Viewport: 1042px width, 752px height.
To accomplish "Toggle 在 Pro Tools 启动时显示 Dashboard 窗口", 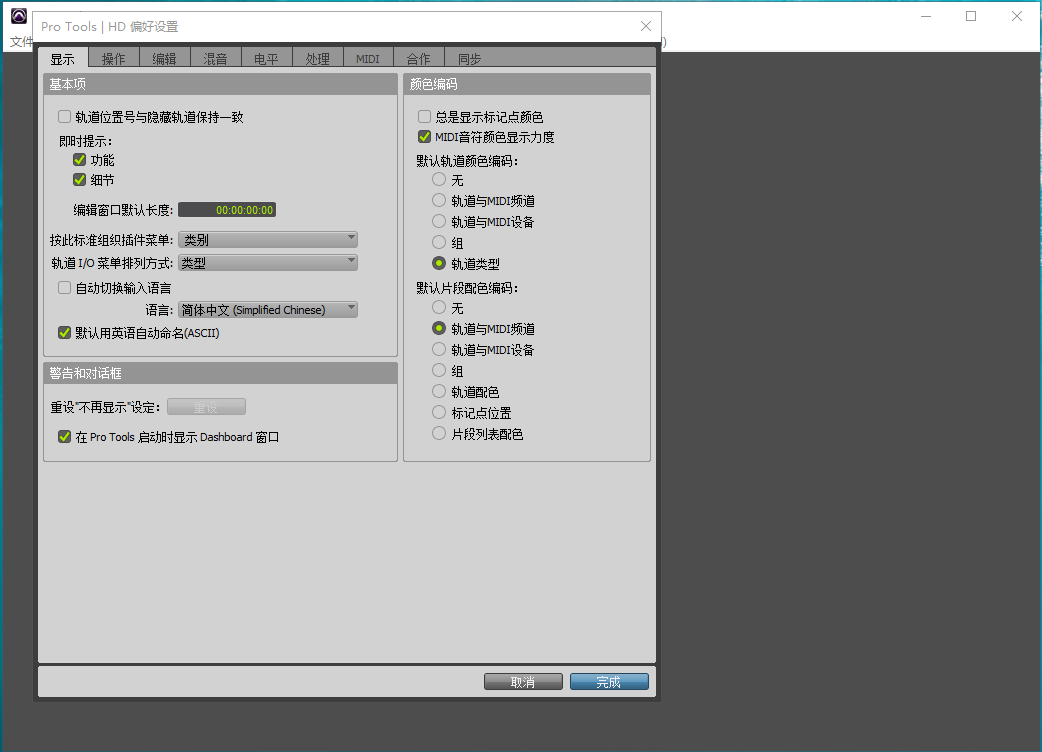I will (x=65, y=437).
